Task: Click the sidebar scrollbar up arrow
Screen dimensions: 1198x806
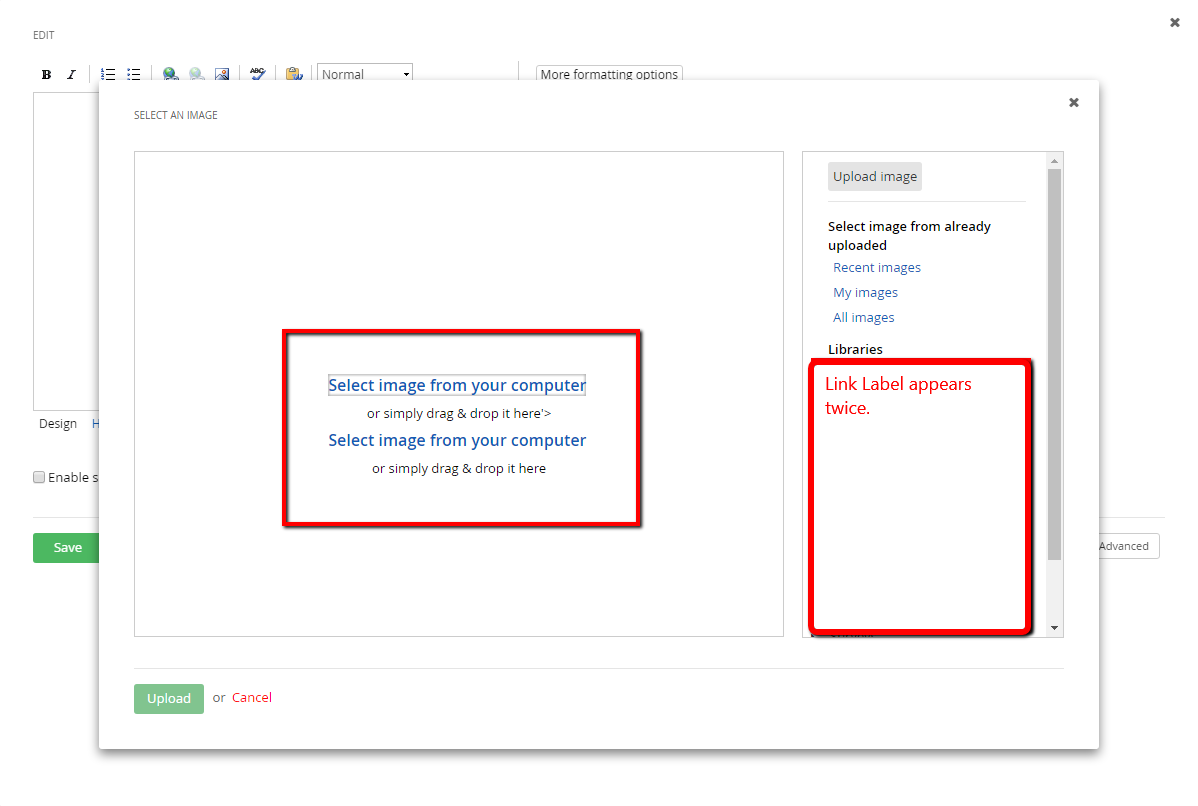Action: pyautogui.click(x=1054, y=161)
